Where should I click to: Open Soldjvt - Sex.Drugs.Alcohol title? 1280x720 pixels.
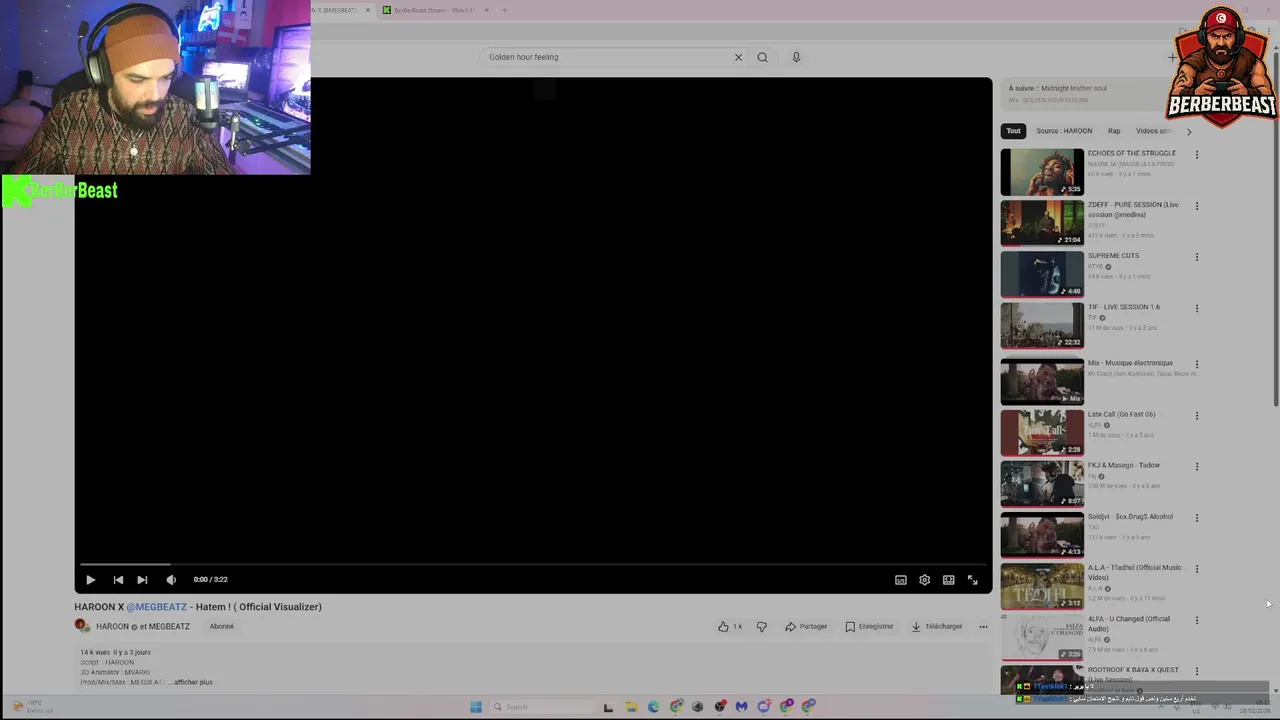tap(1130, 517)
